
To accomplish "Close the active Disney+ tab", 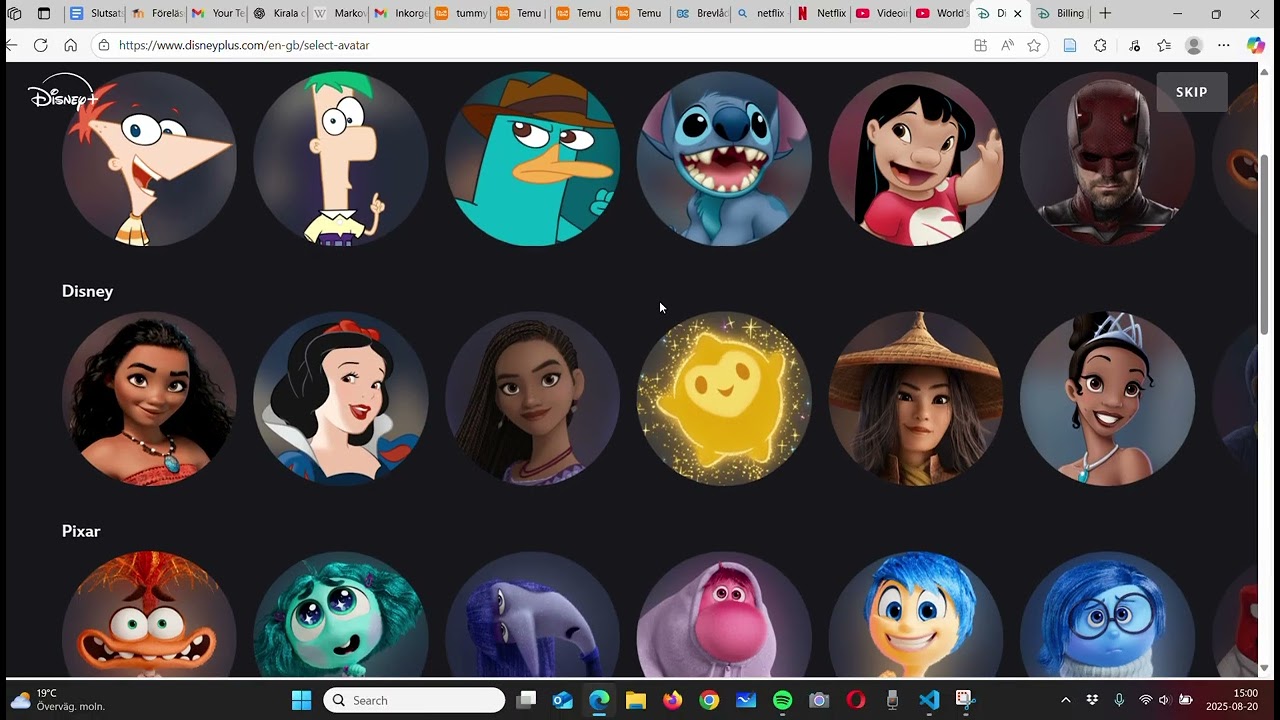I will click(1018, 13).
